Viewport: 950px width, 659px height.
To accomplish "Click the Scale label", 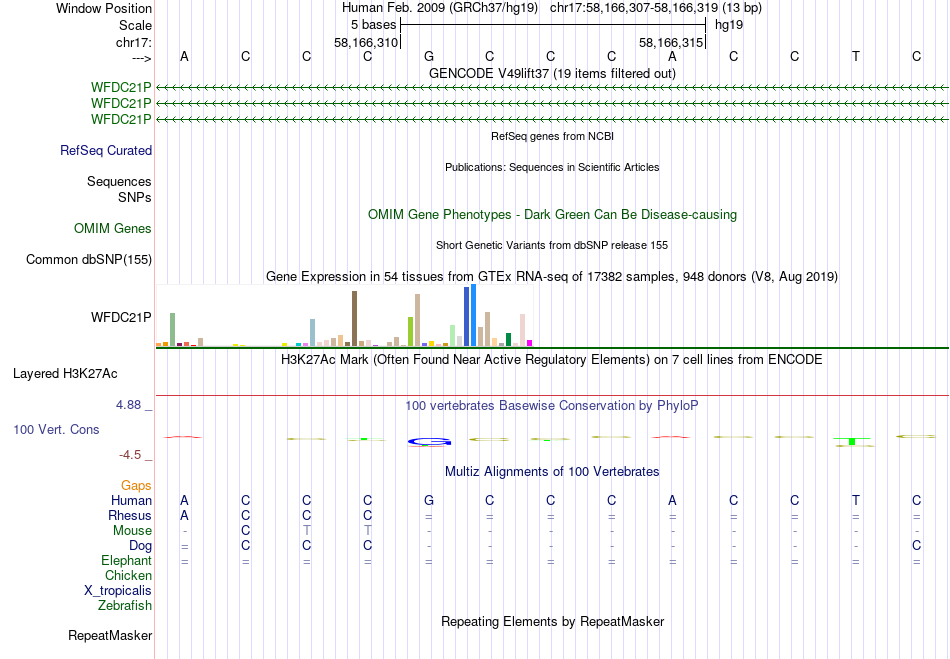I will (x=136, y=25).
